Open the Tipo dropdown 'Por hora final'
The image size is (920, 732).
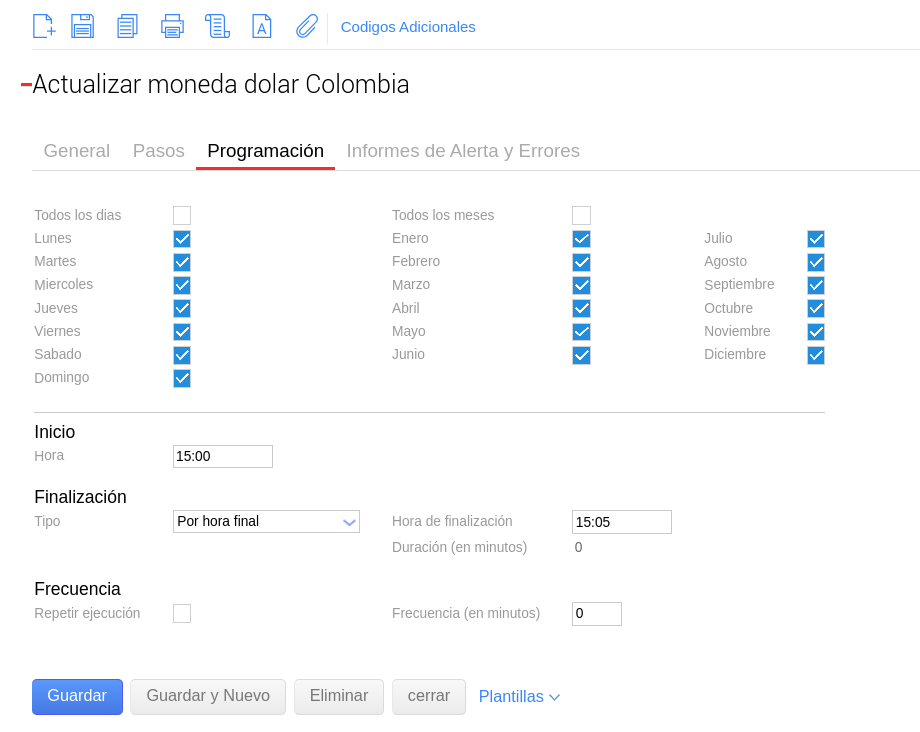coord(266,521)
